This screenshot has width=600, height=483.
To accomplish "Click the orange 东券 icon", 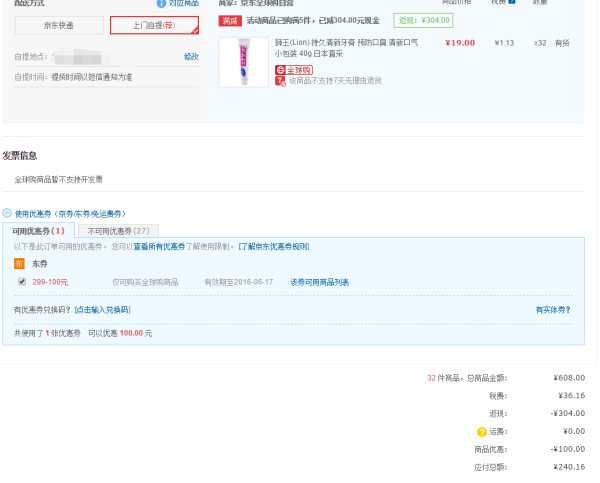I will click(19, 263).
